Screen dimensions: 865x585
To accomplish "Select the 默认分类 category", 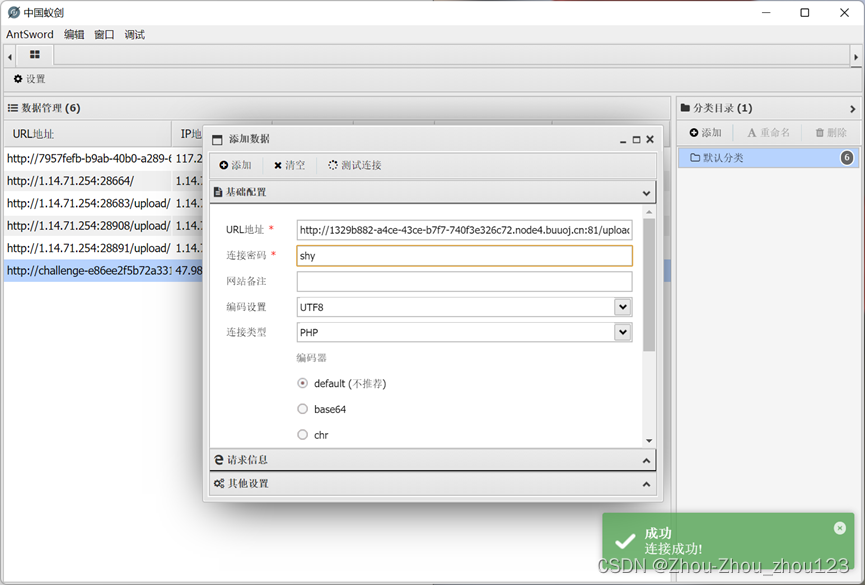I will [768, 158].
